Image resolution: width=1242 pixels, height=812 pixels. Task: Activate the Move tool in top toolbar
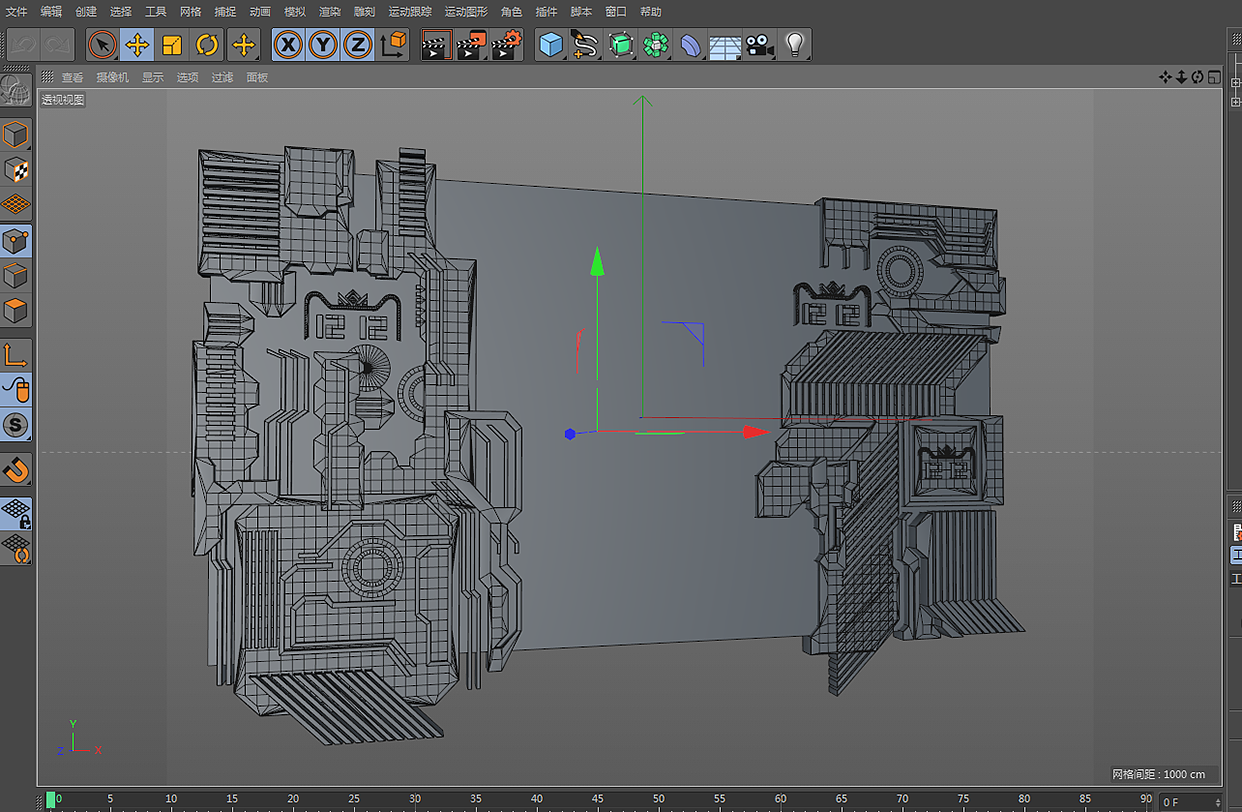pos(137,45)
